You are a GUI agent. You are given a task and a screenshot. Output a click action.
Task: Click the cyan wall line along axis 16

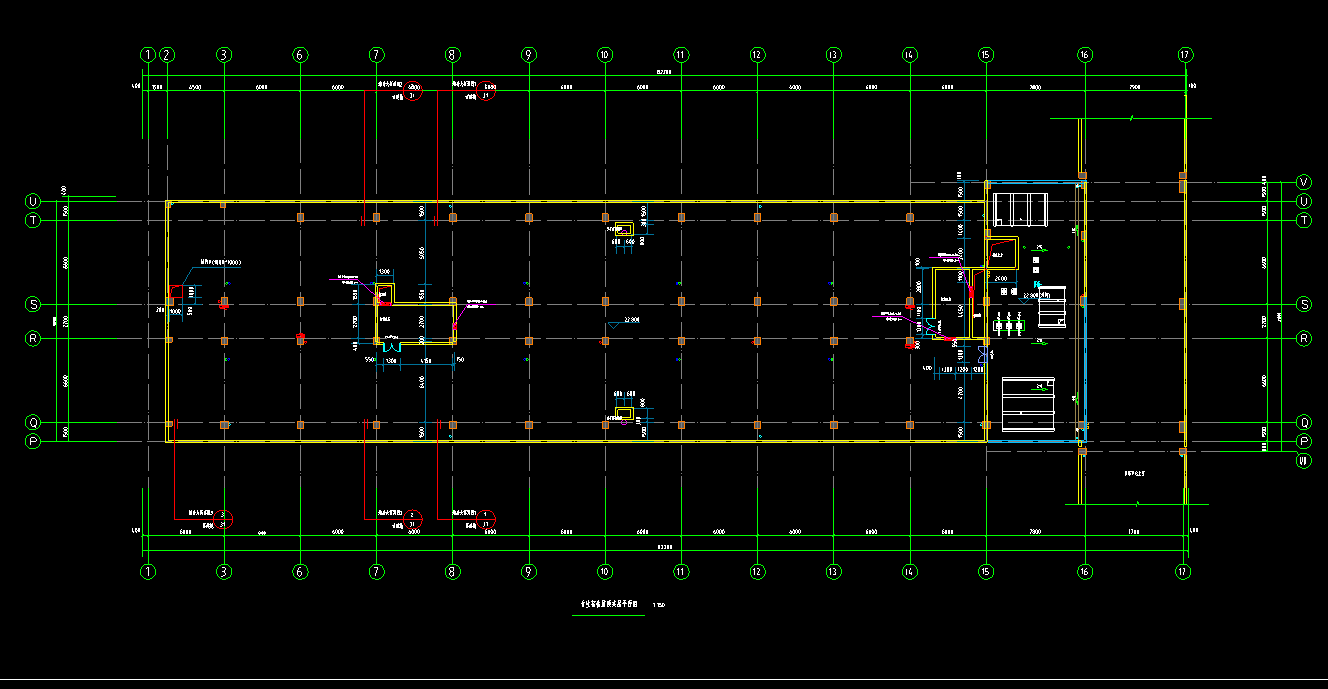(1084, 370)
